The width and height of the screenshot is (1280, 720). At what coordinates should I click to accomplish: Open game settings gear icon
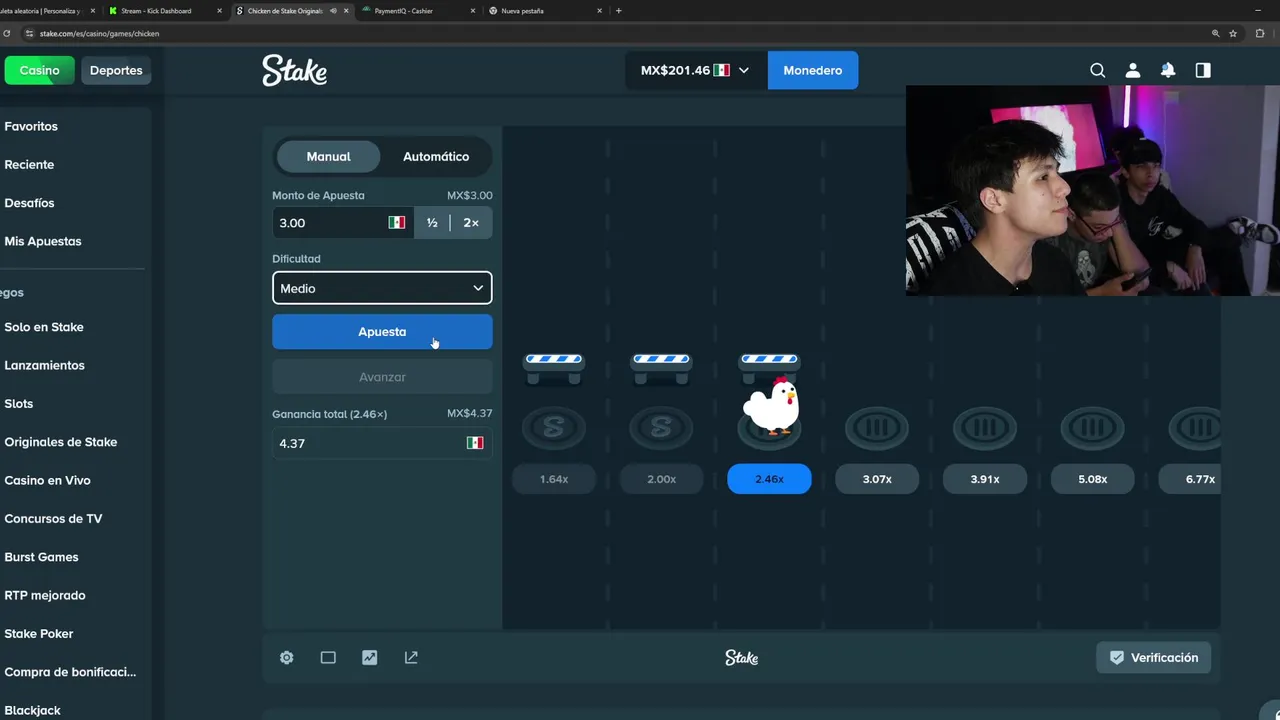287,657
